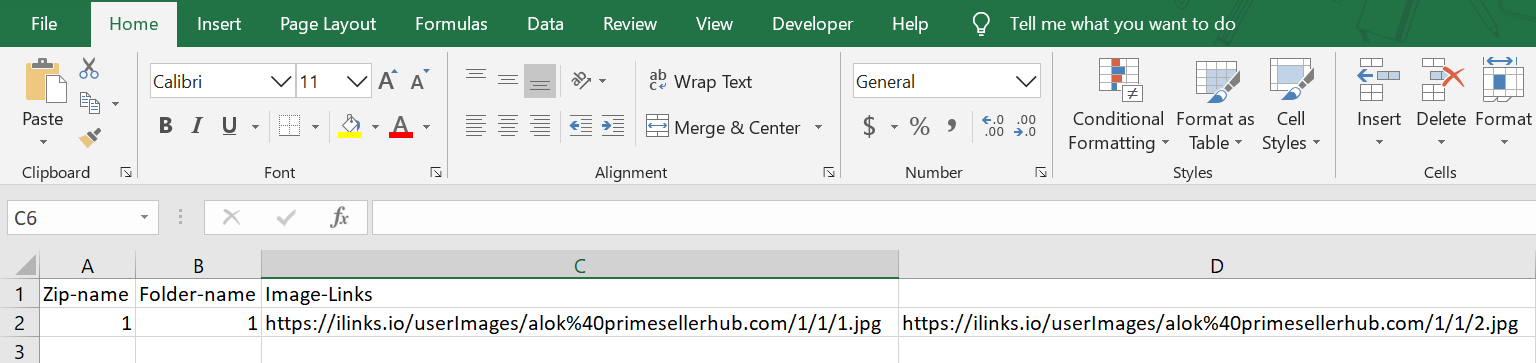Toggle Underline formatting

click(228, 127)
